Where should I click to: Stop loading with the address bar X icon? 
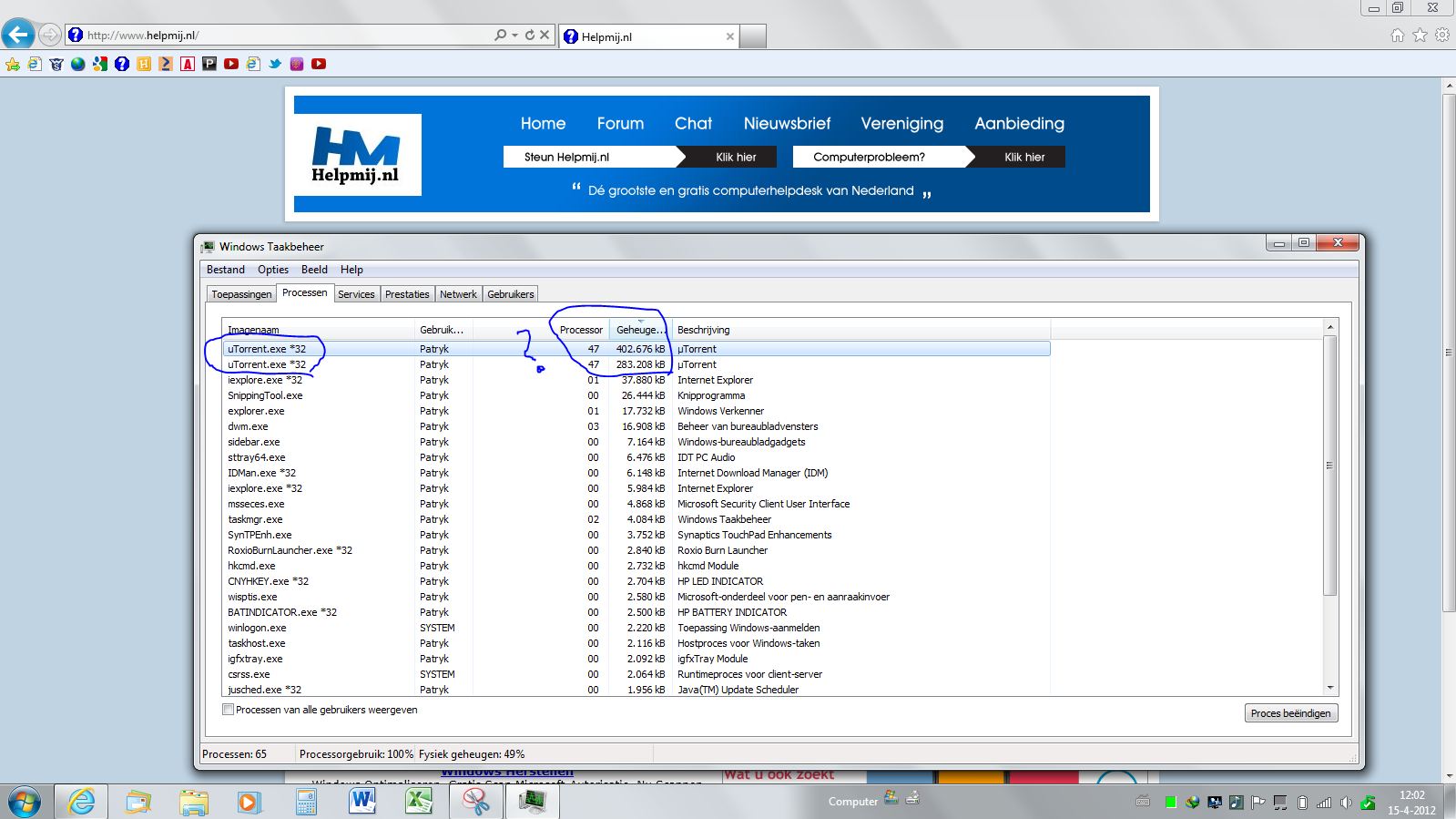point(545,36)
